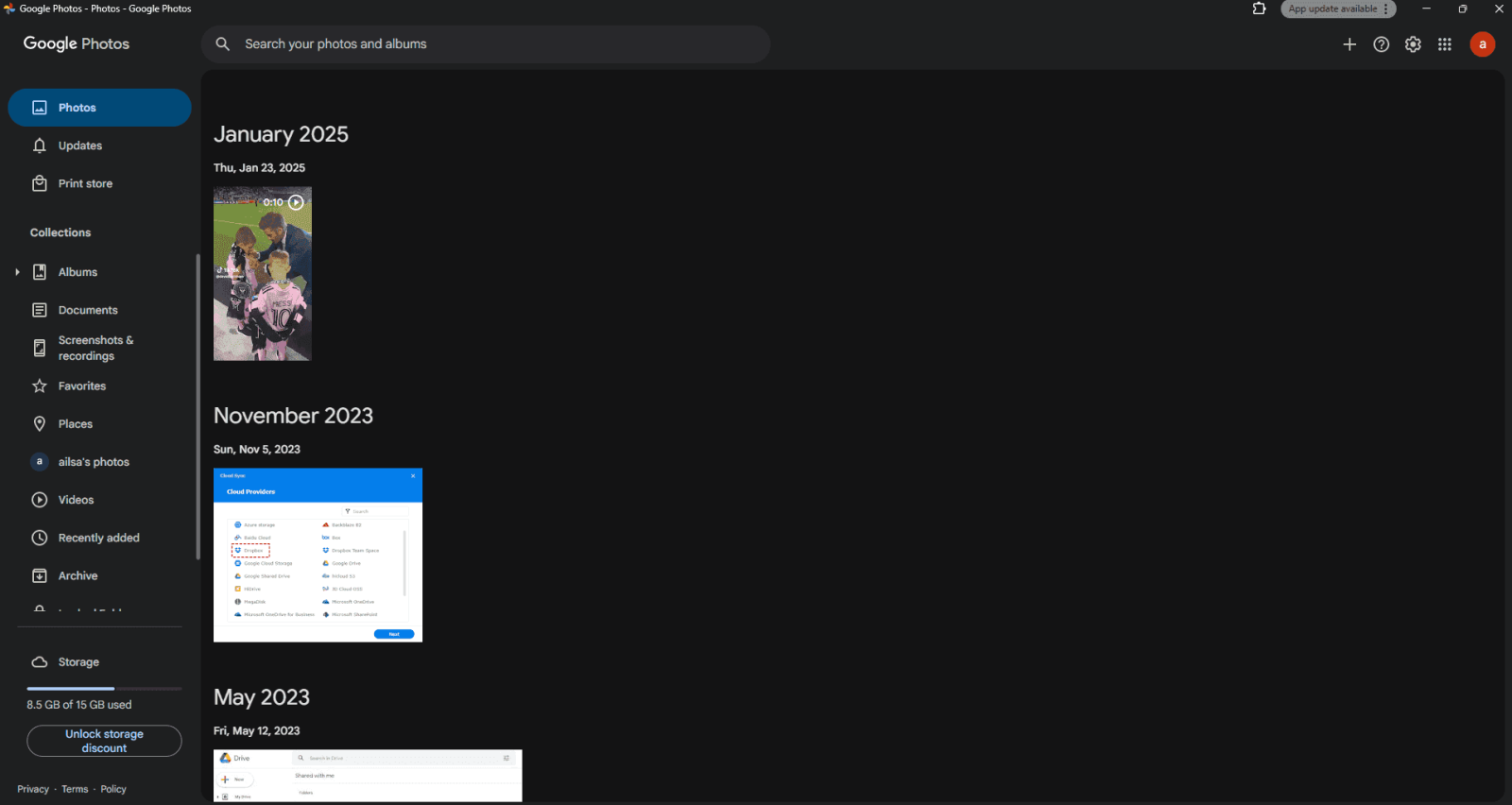The height and width of the screenshot is (805, 1512).
Task: Open the account avatar menu
Action: pyautogui.click(x=1483, y=44)
